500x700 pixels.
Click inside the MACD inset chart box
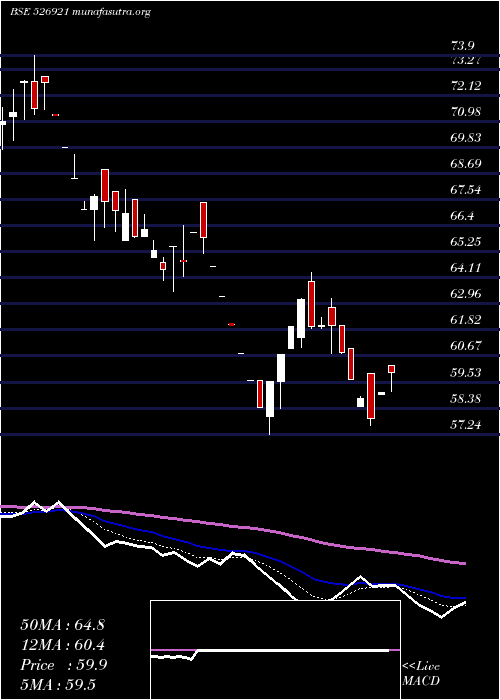click(x=275, y=650)
